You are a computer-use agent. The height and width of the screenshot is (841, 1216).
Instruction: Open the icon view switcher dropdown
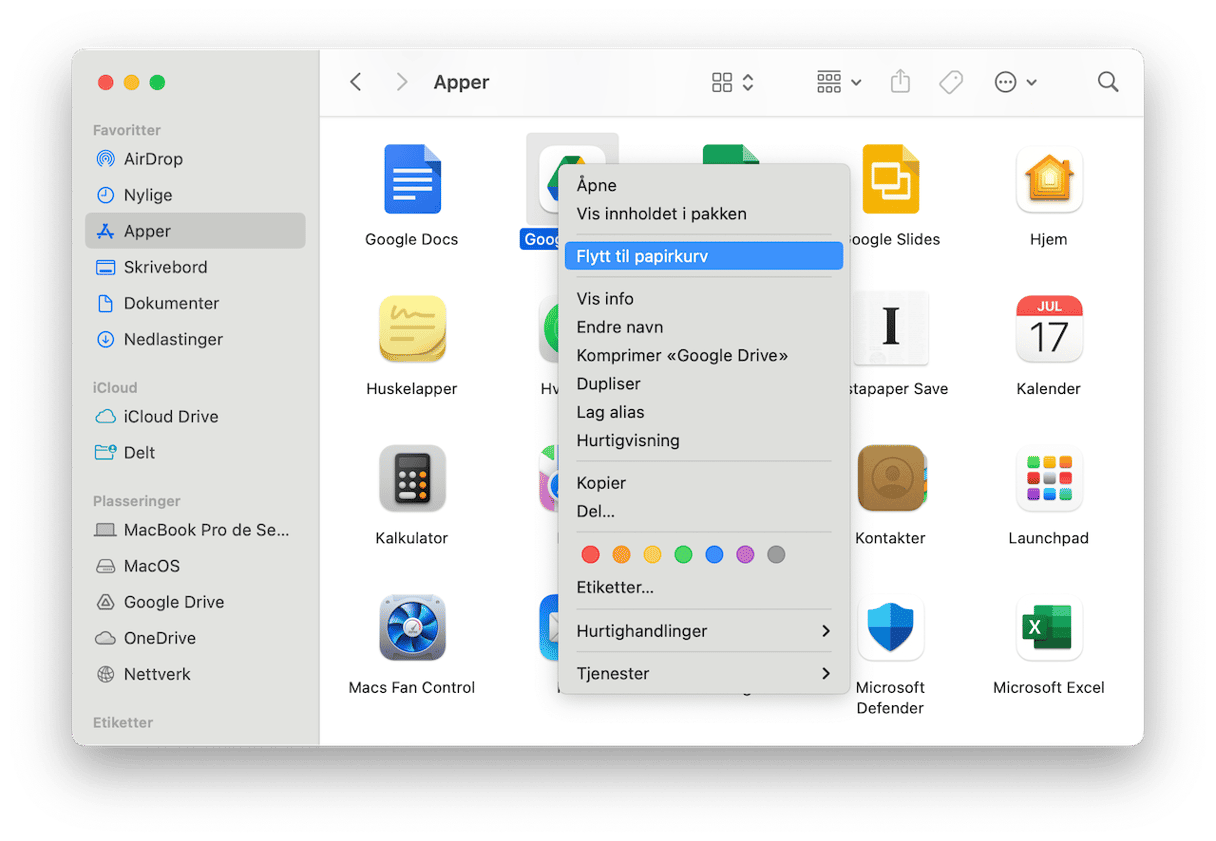[x=733, y=82]
